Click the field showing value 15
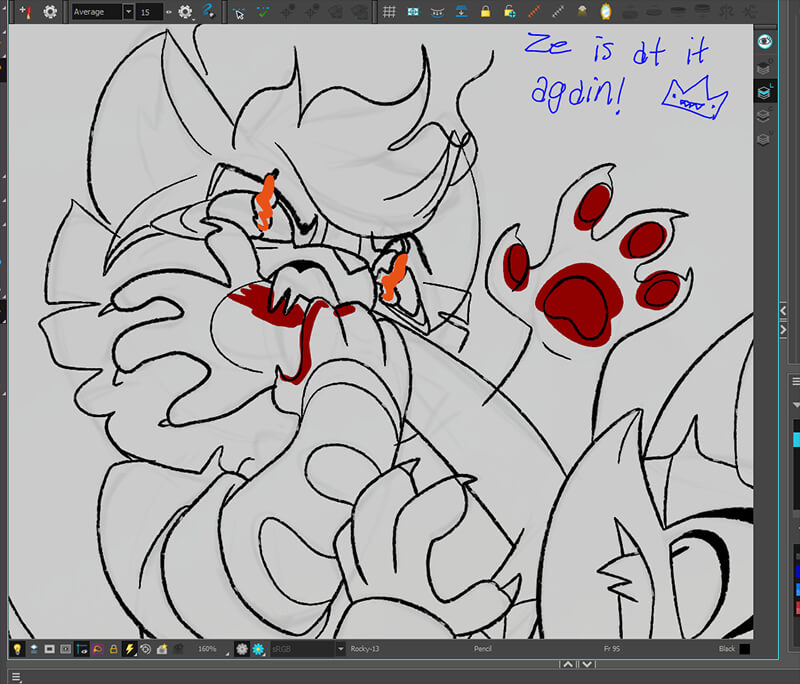The width and height of the screenshot is (800, 684). click(x=149, y=12)
